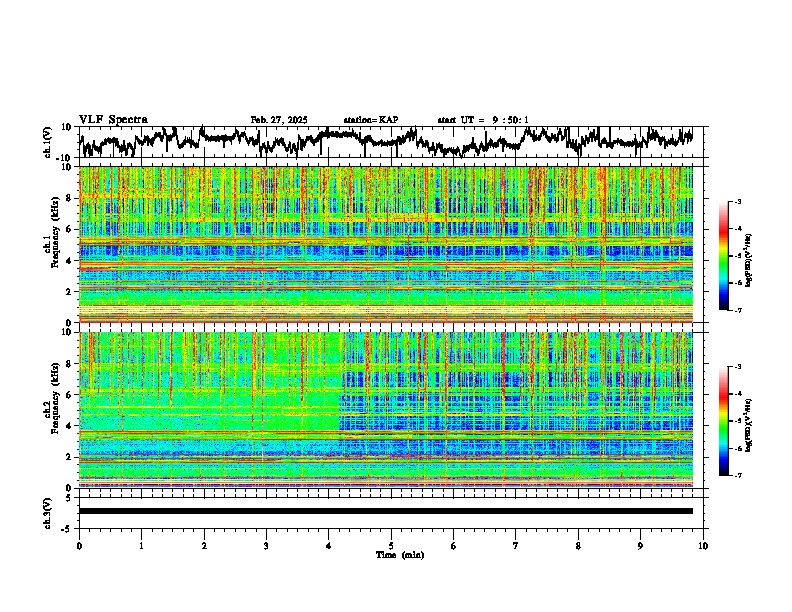Click the time axis tick label "5"
Screen dimensions: 792x612
point(391,546)
